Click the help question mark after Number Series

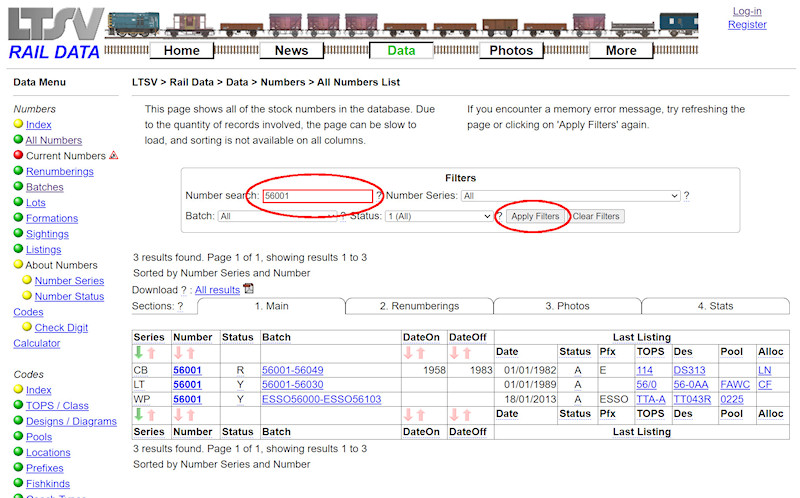(686, 196)
